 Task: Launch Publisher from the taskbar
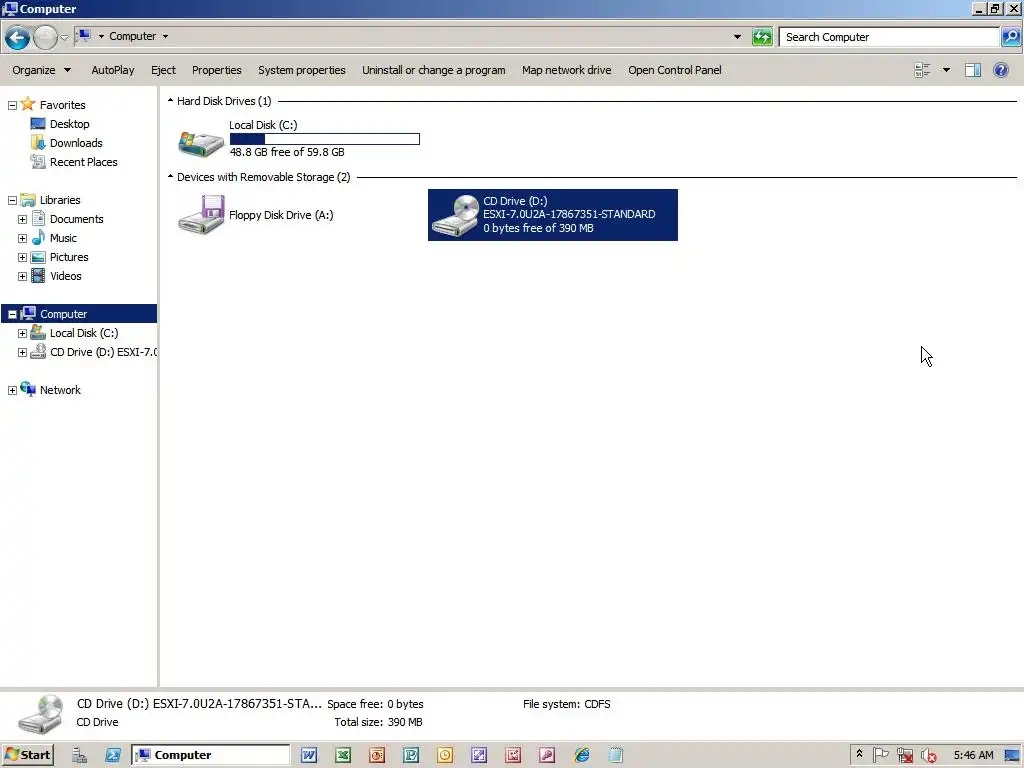(x=411, y=755)
